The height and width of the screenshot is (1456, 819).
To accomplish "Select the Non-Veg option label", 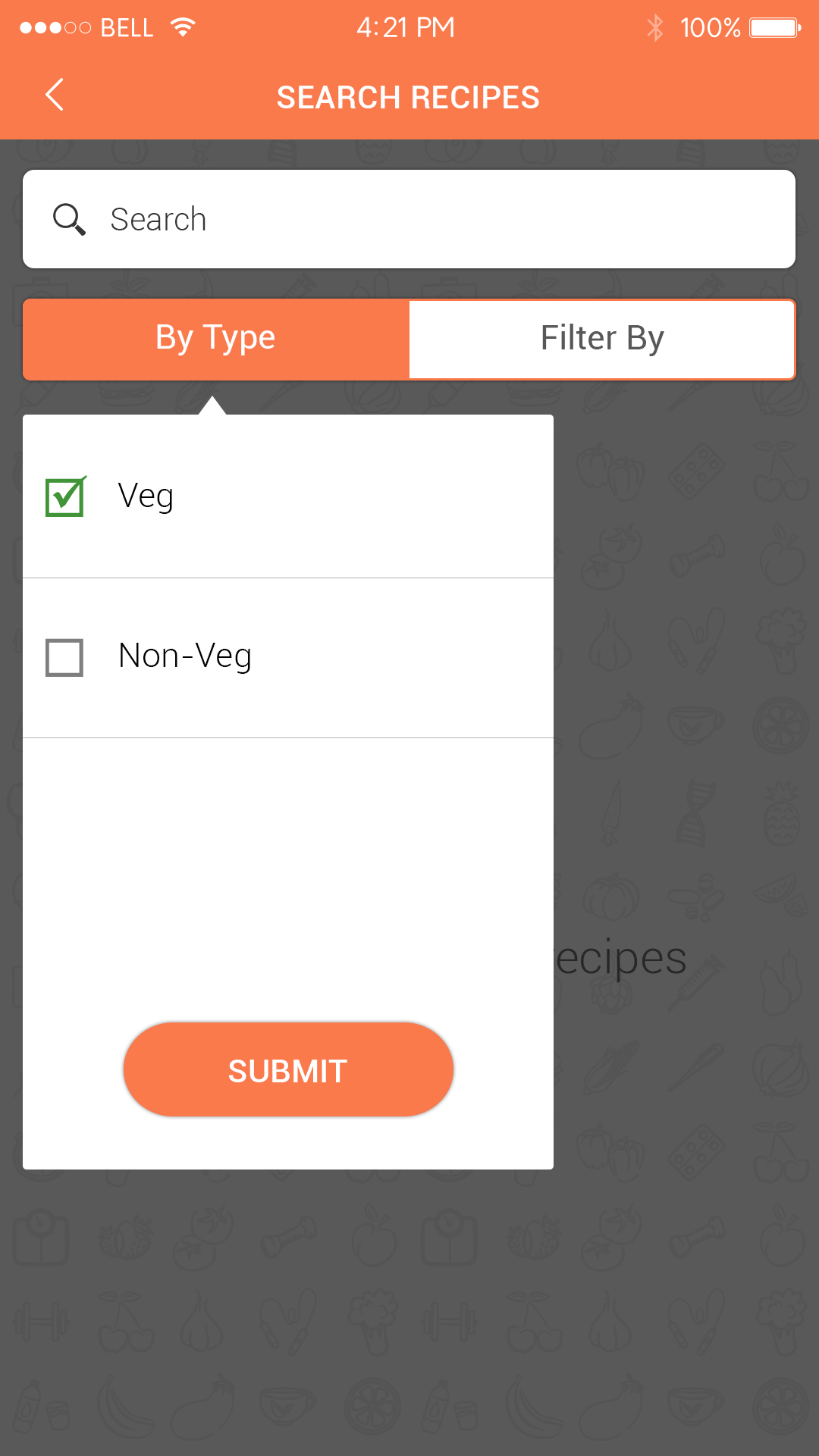I will pos(185,656).
